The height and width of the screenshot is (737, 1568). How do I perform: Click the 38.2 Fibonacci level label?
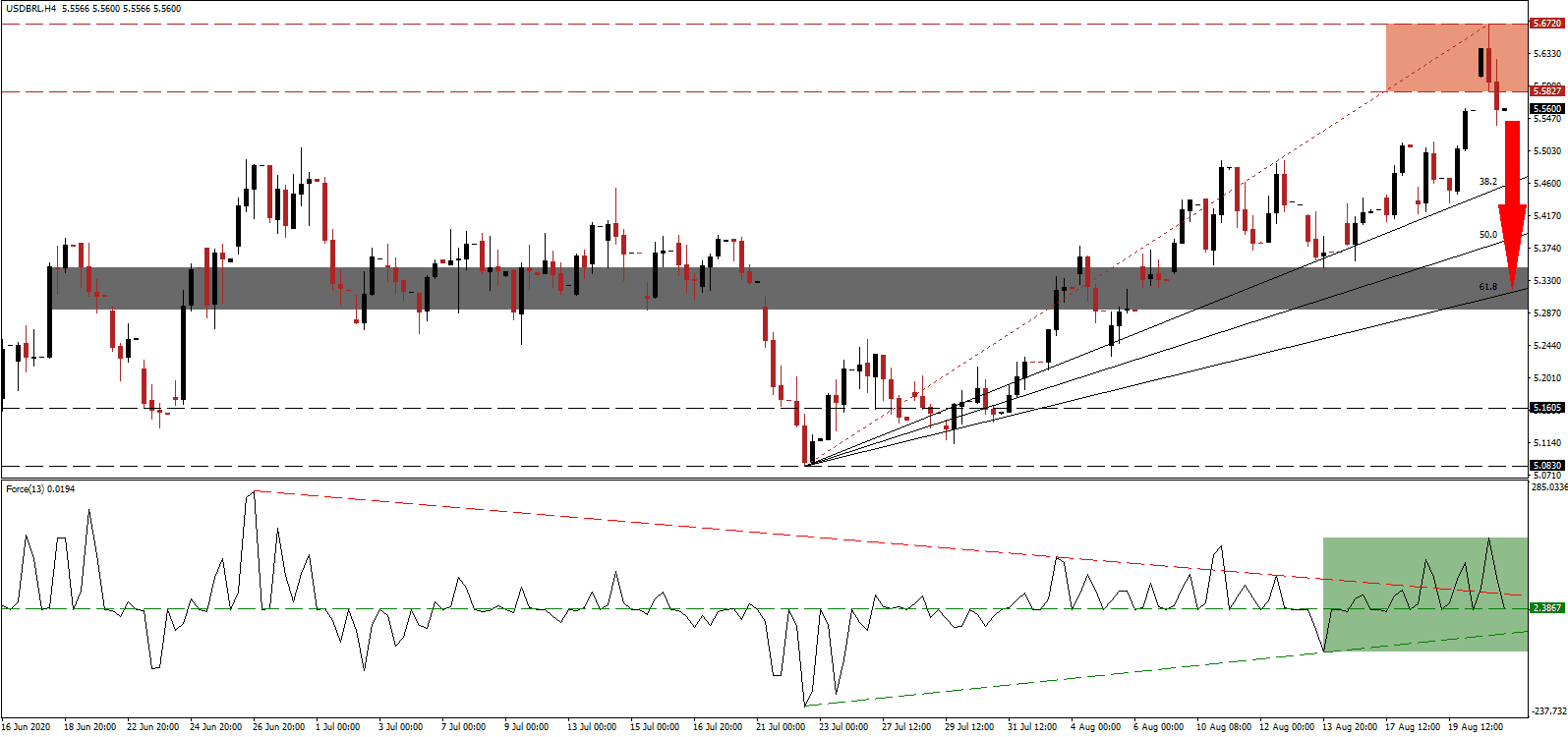tap(1488, 182)
